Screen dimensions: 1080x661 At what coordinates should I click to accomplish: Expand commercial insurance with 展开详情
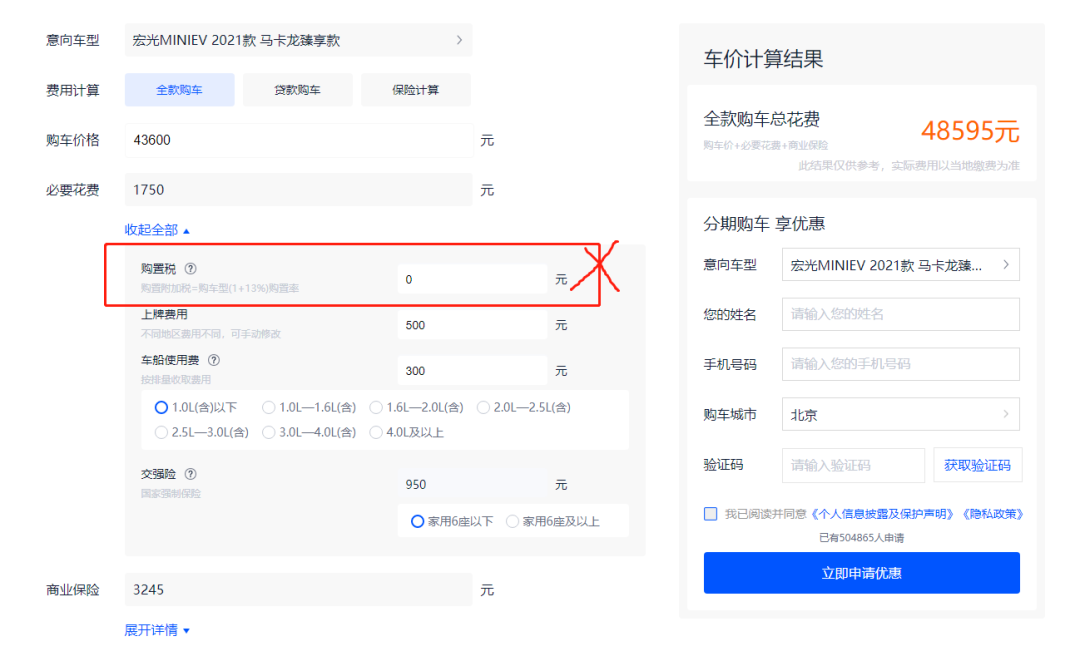[157, 630]
